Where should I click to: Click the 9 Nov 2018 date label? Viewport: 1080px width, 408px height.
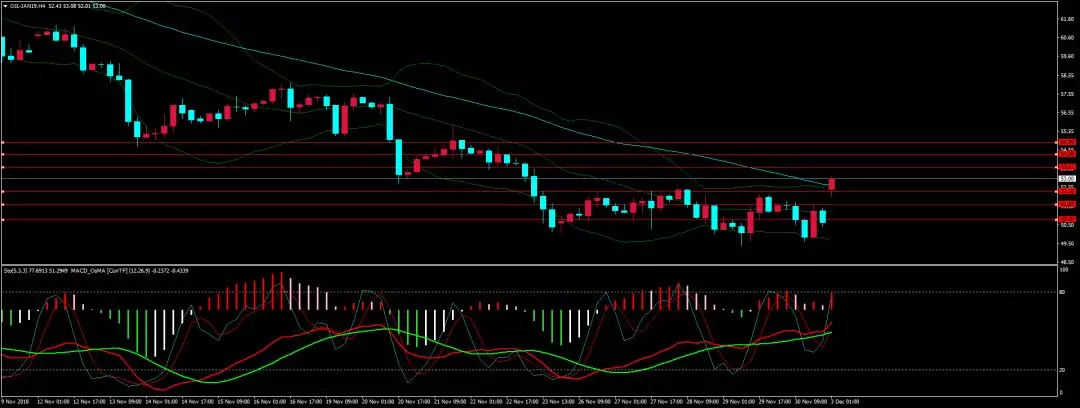14,403
